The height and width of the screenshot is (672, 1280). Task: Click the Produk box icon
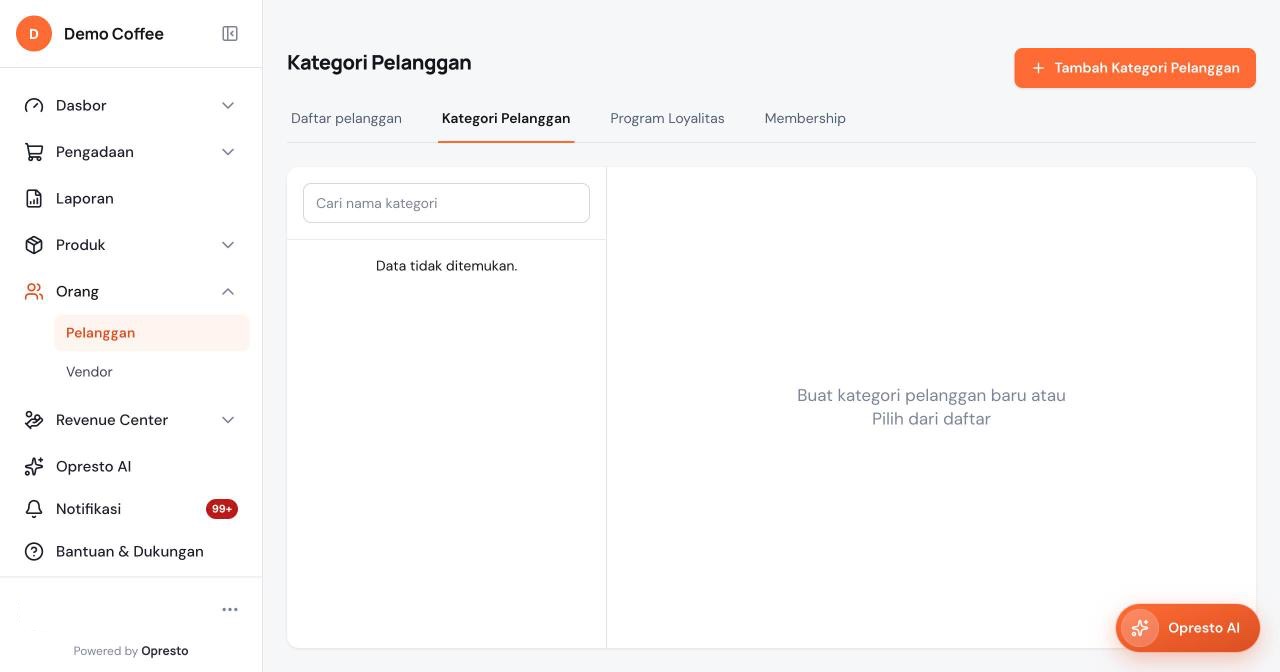point(34,245)
